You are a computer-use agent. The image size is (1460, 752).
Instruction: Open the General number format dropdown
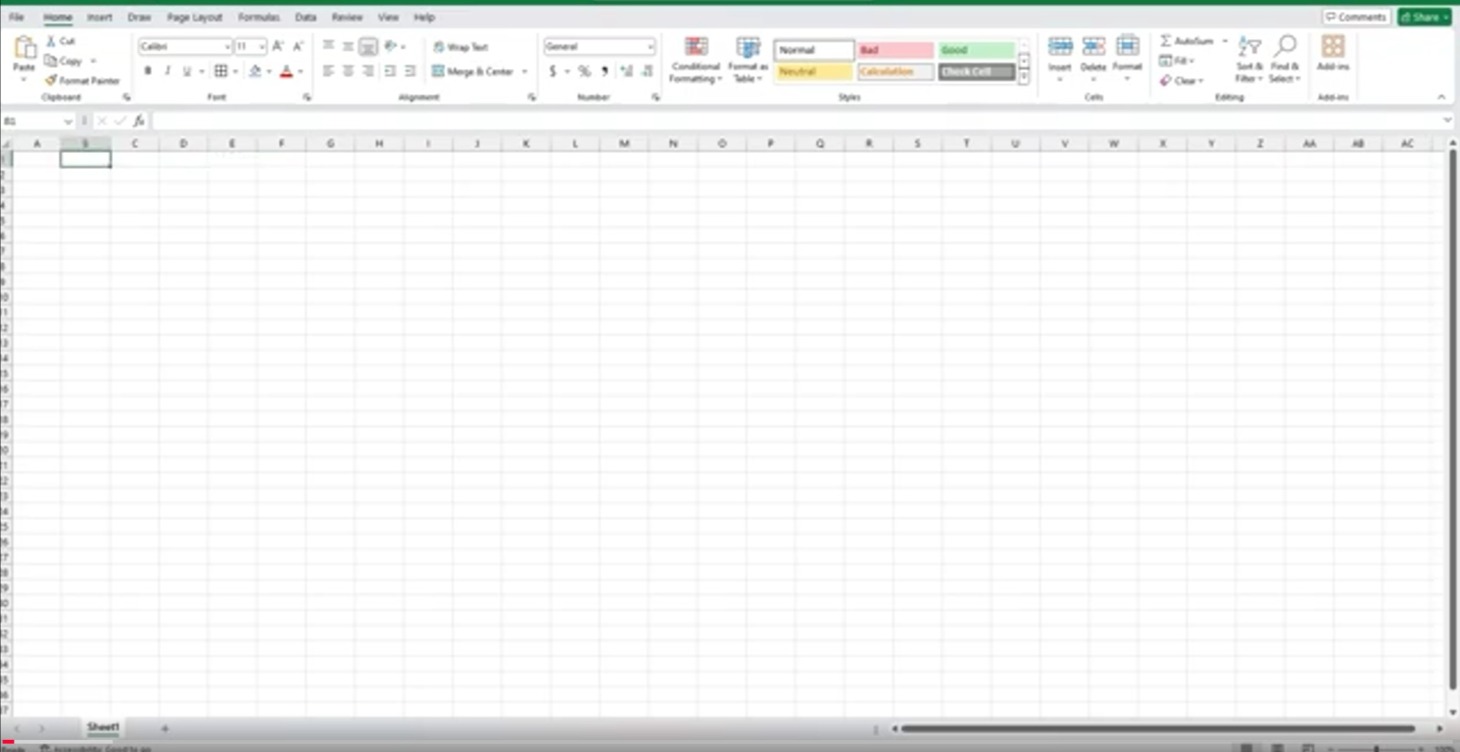click(650, 47)
